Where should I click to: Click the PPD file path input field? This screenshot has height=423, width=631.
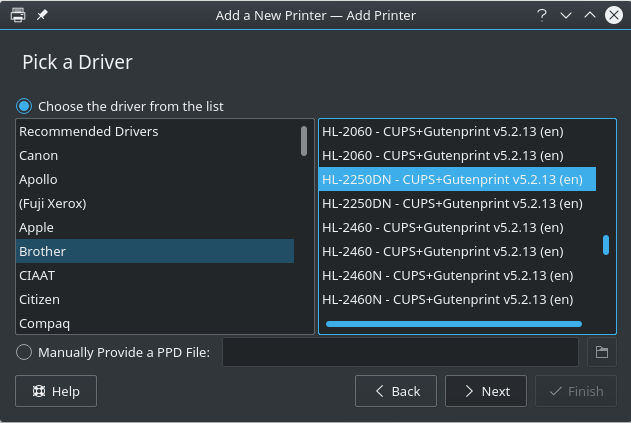coord(400,352)
